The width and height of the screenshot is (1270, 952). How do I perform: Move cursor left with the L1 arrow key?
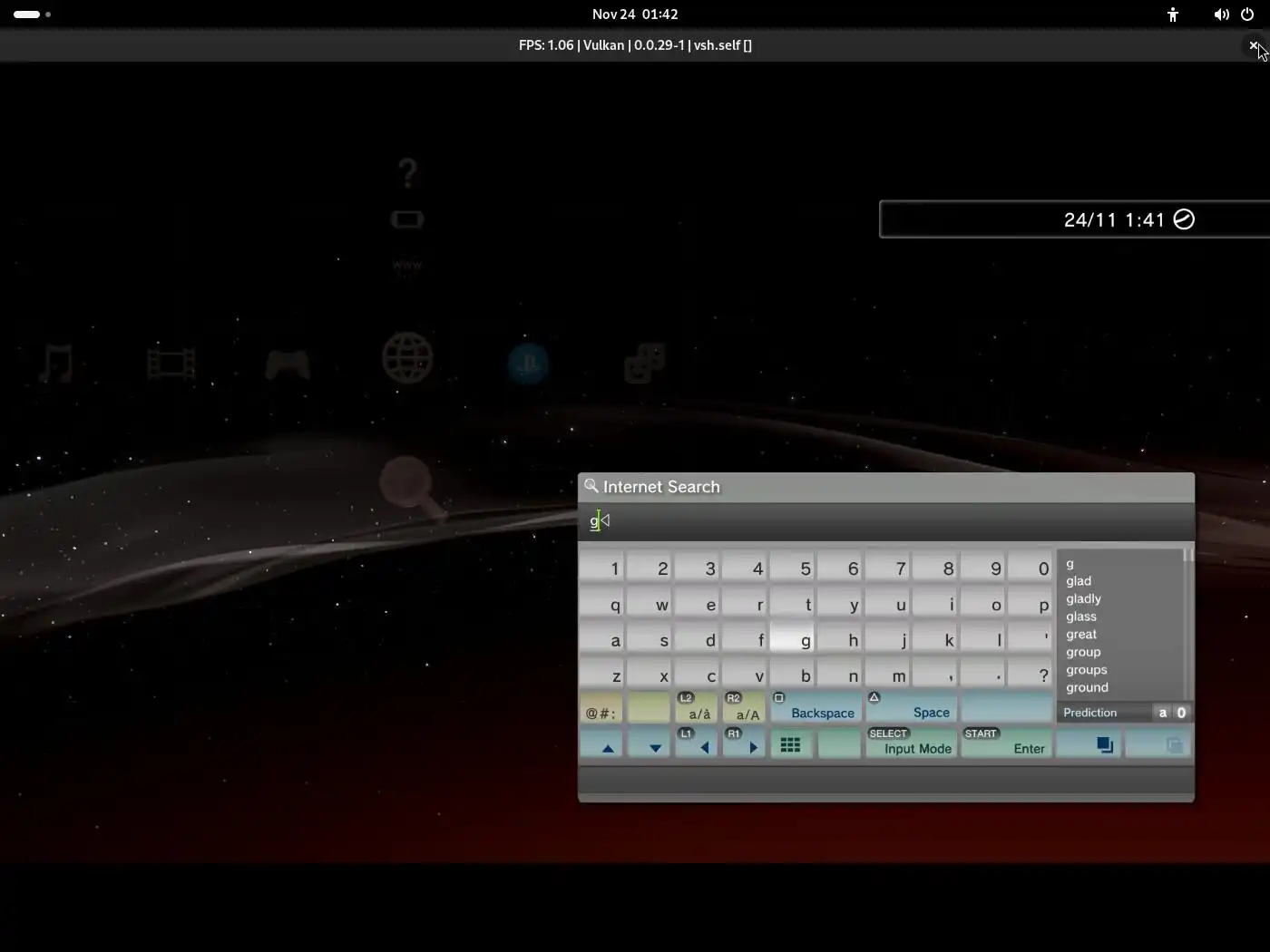(x=697, y=744)
